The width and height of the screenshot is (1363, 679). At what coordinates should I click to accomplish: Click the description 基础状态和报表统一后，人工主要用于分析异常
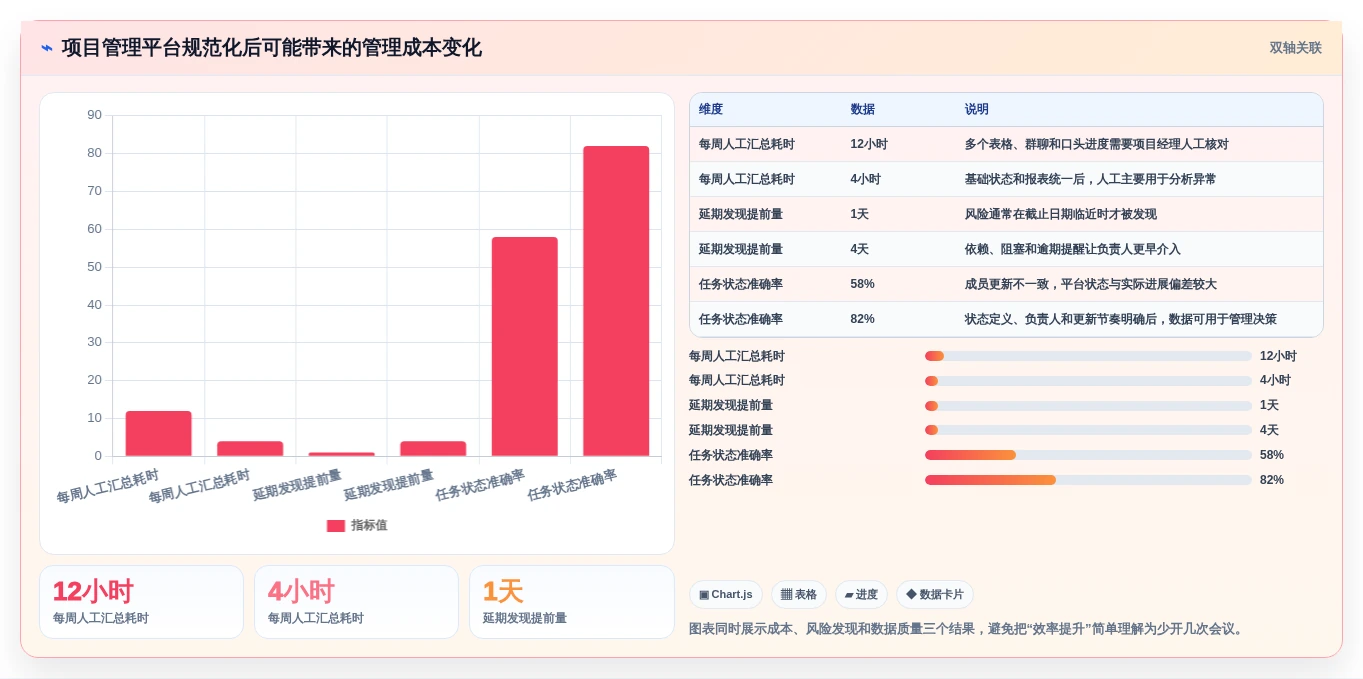pyautogui.click(x=1091, y=179)
